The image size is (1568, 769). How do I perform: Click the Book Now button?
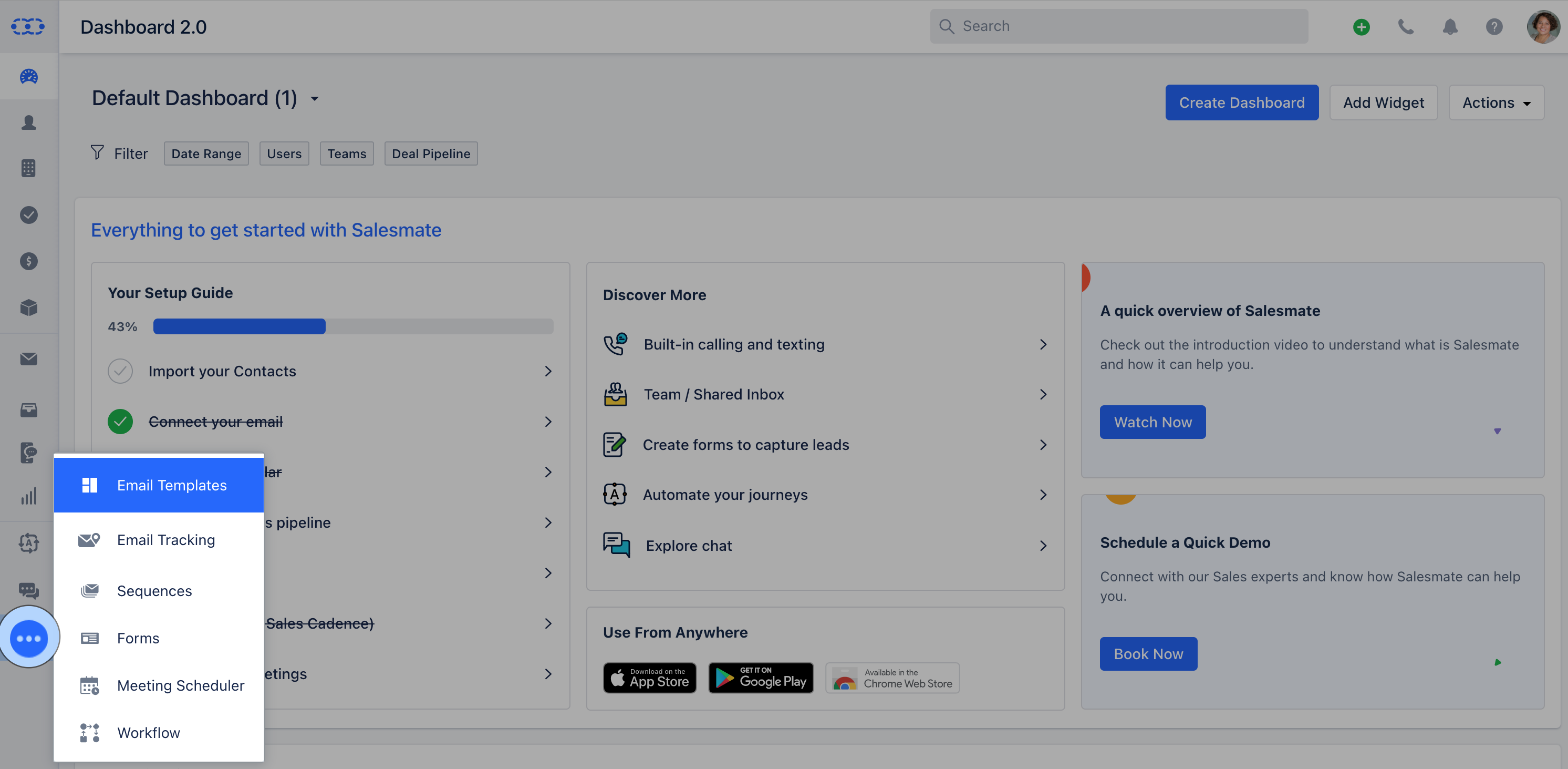[1148, 654]
